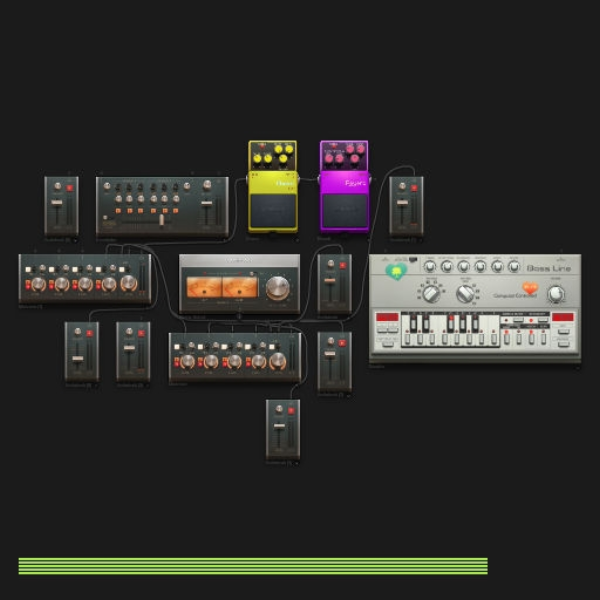Click the orange heart icon on Bassline
Screen dimensions: 600x600
click(x=530, y=287)
